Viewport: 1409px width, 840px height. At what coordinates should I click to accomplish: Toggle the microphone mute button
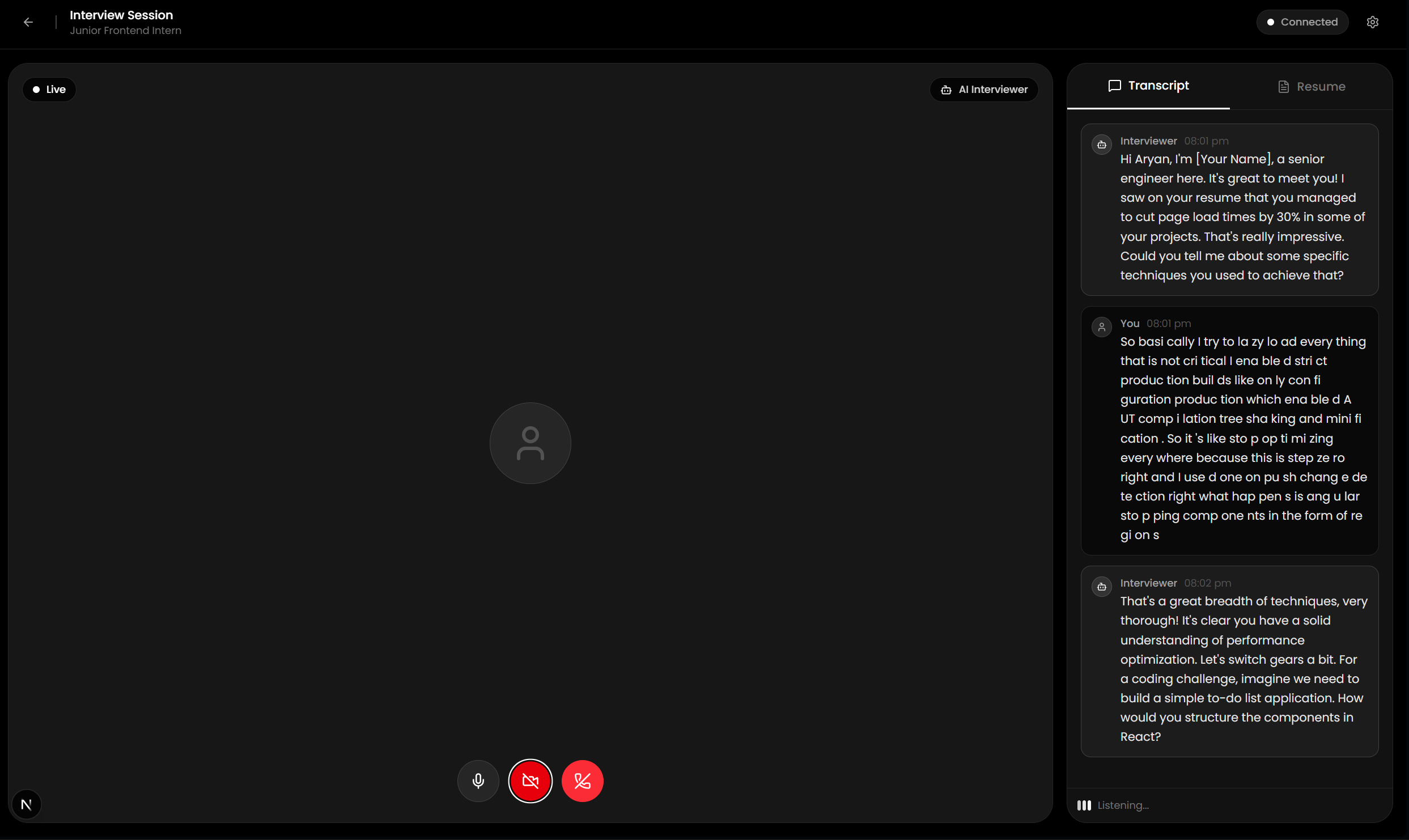coord(478,781)
